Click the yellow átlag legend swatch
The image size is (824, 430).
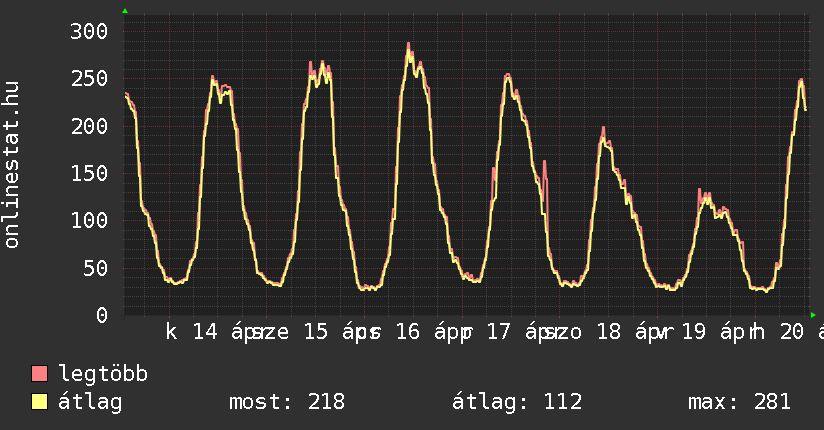point(40,402)
